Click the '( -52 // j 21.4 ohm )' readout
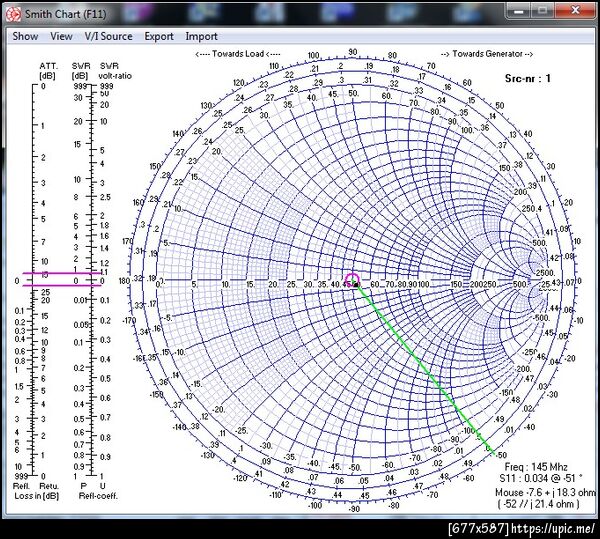The width and height of the screenshot is (600, 539). (x=539, y=504)
